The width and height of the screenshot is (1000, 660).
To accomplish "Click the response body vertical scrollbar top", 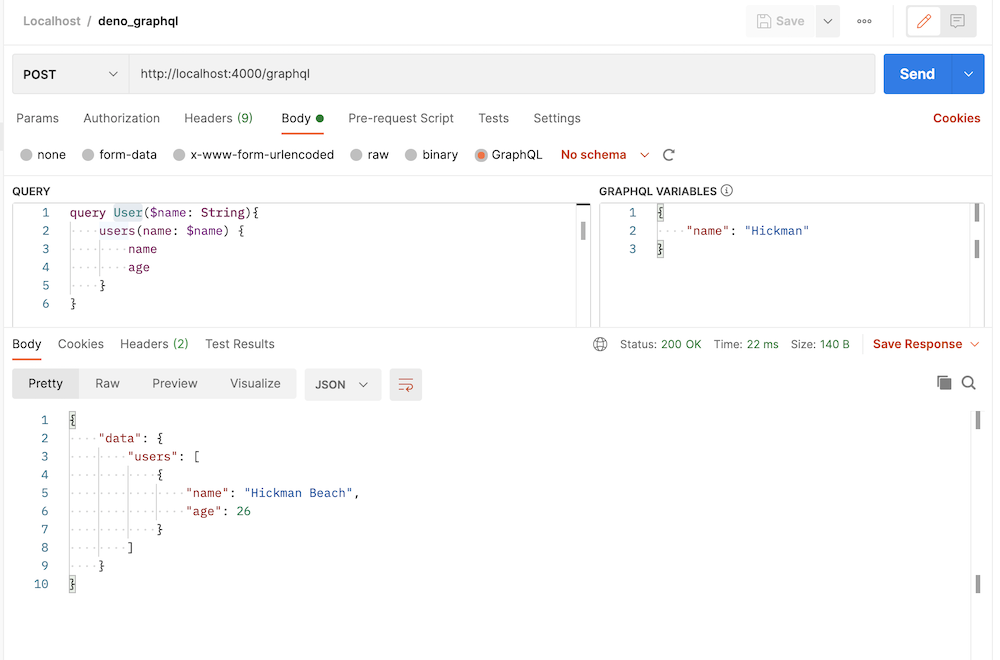I will pos(978,421).
